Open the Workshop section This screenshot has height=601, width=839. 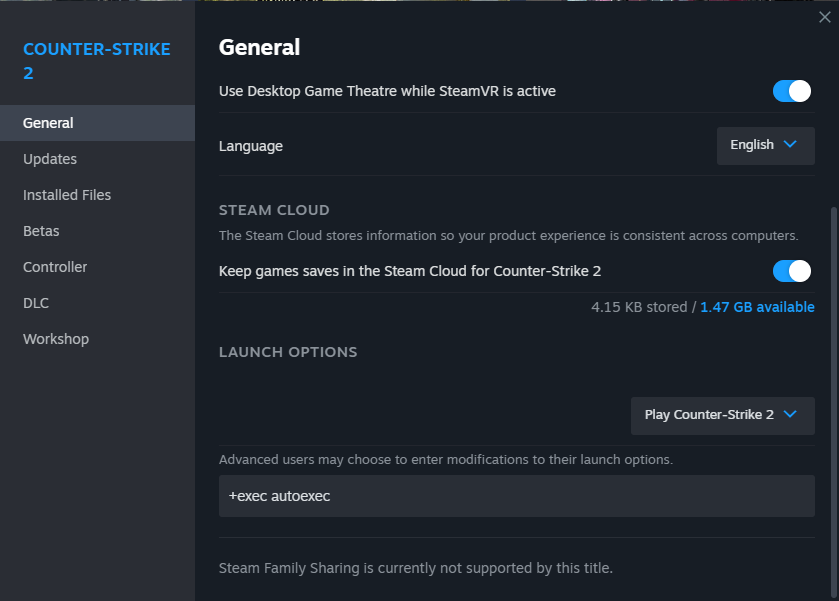(97, 339)
